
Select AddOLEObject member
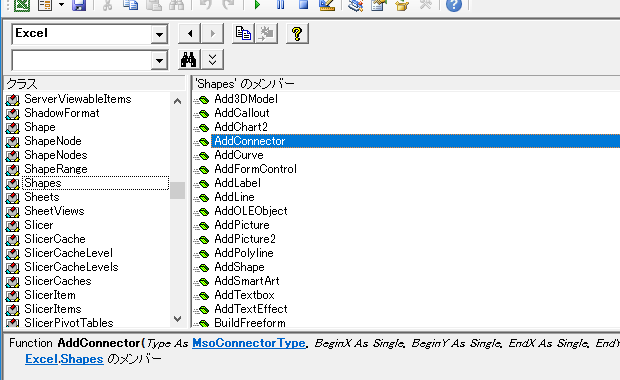(x=251, y=211)
